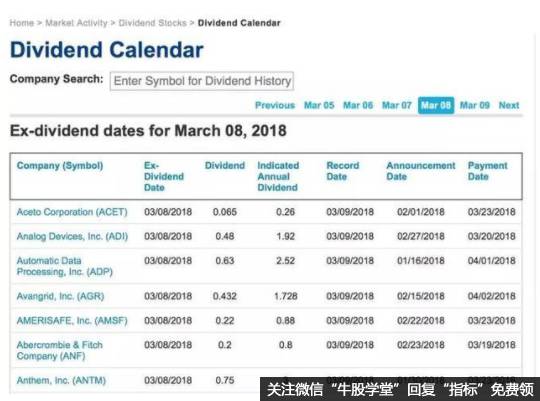
Task: Click Avangrid annual dividend 1.728
Action: (285, 296)
